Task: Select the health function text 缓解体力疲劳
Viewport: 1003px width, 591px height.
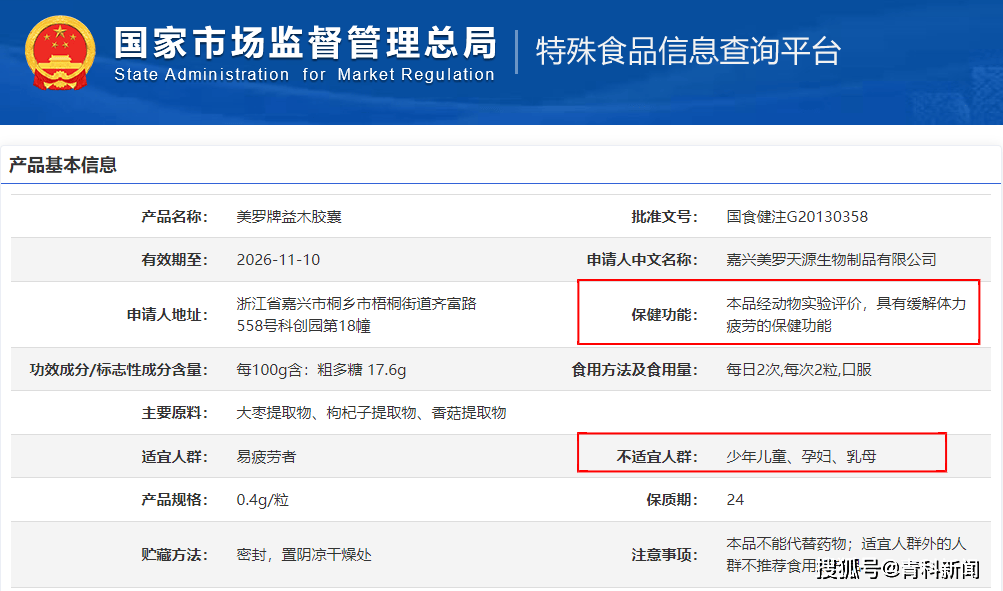Action: (x=846, y=315)
